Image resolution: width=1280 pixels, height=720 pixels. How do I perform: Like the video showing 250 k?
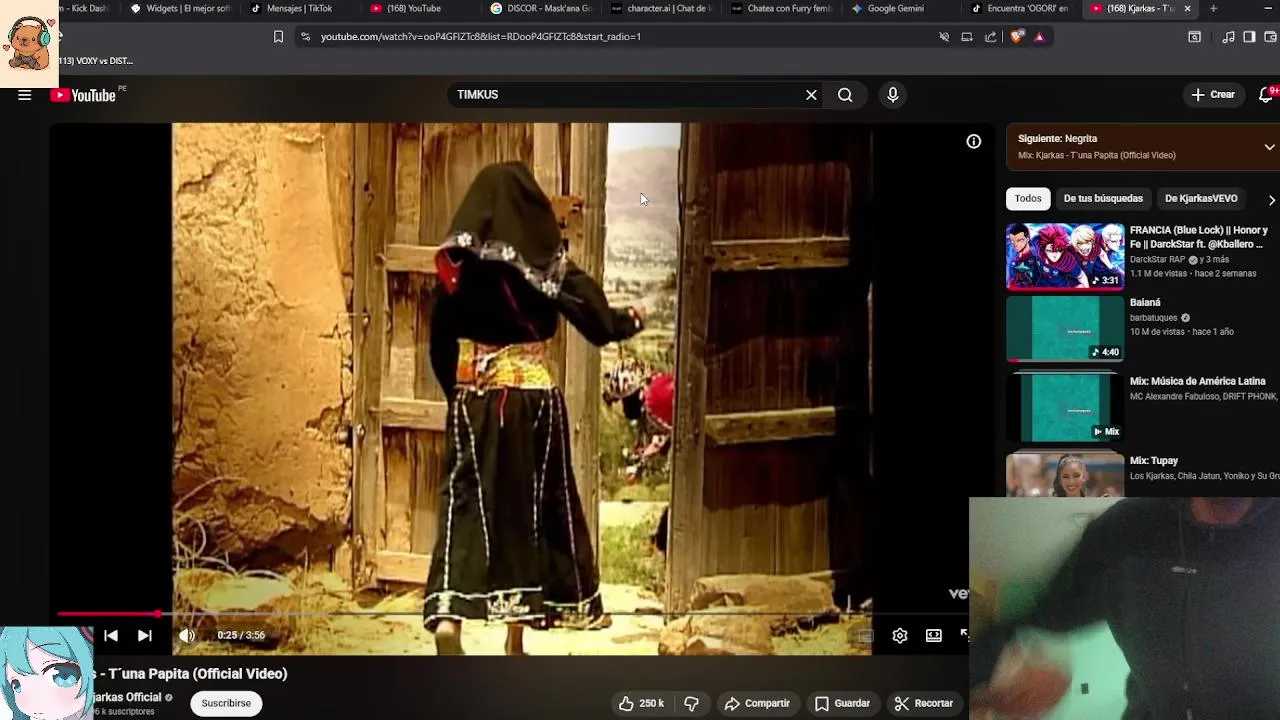(641, 704)
